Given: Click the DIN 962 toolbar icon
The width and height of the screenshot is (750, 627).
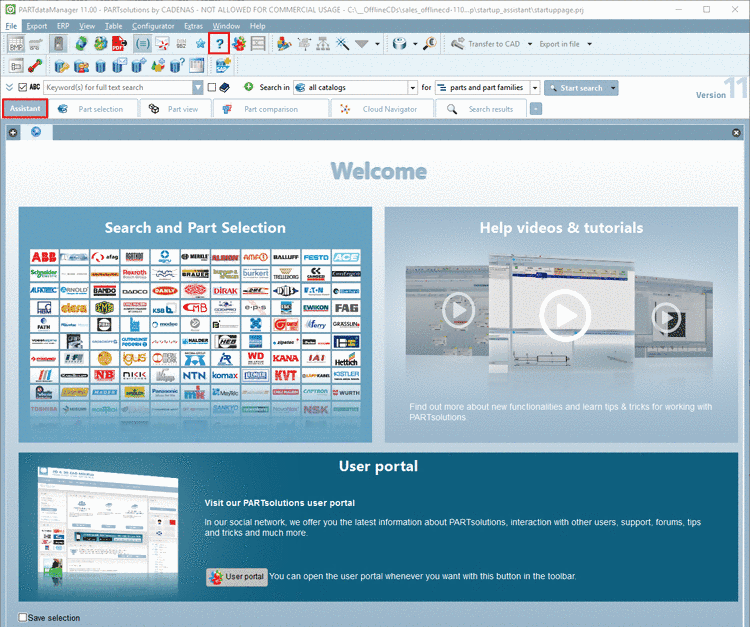Looking at the screenshot, I should tap(181, 44).
